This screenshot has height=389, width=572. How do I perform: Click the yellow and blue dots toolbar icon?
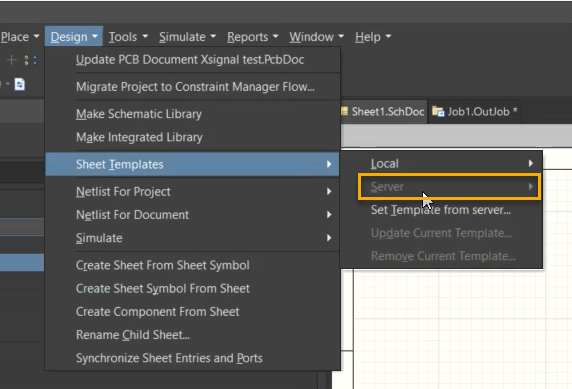click(30, 60)
